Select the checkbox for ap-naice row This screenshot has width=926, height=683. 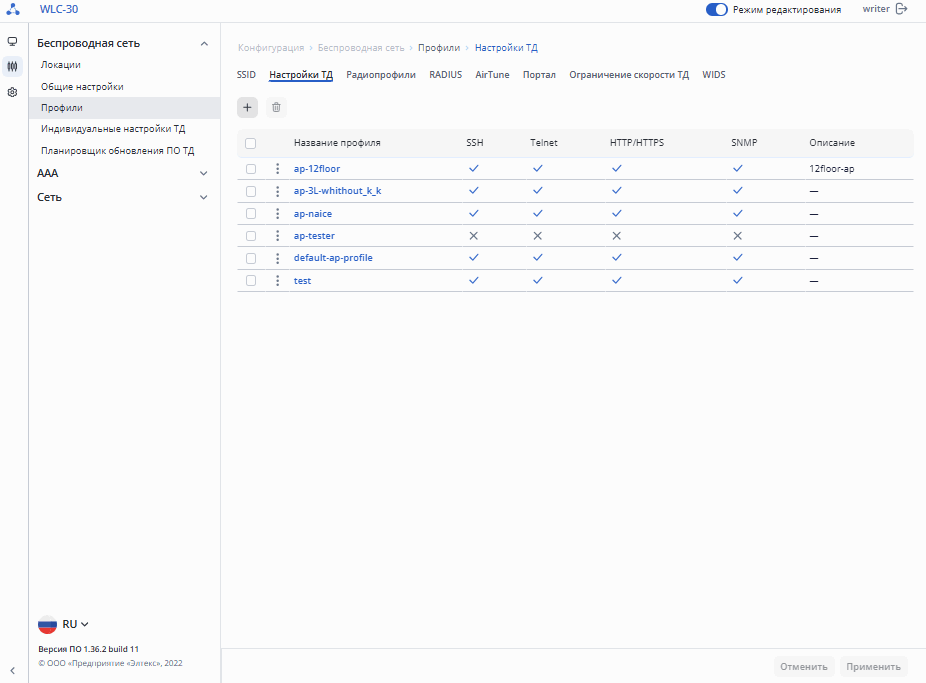[251, 214]
